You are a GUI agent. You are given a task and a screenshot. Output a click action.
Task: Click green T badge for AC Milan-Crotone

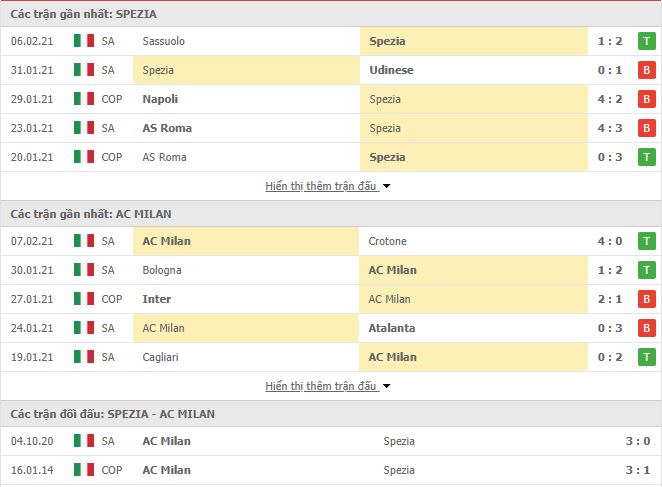(646, 241)
